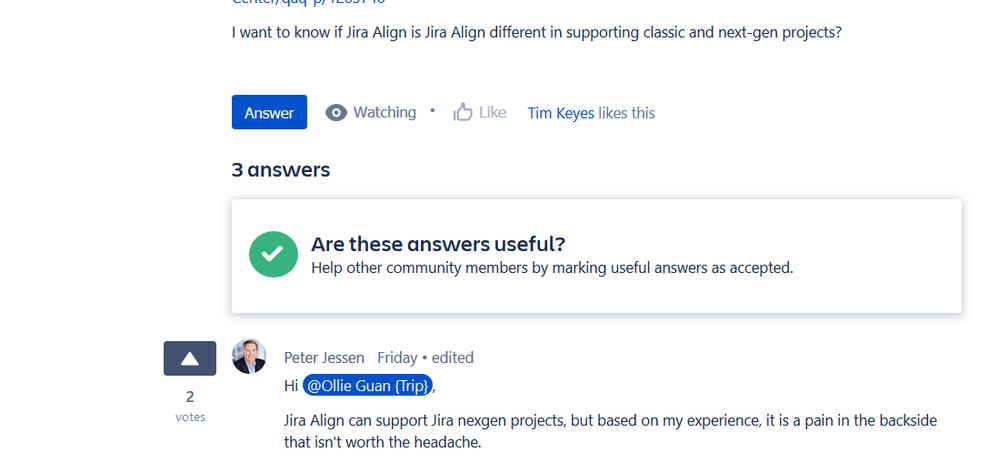Click the 3 answers heading

pos(281,170)
